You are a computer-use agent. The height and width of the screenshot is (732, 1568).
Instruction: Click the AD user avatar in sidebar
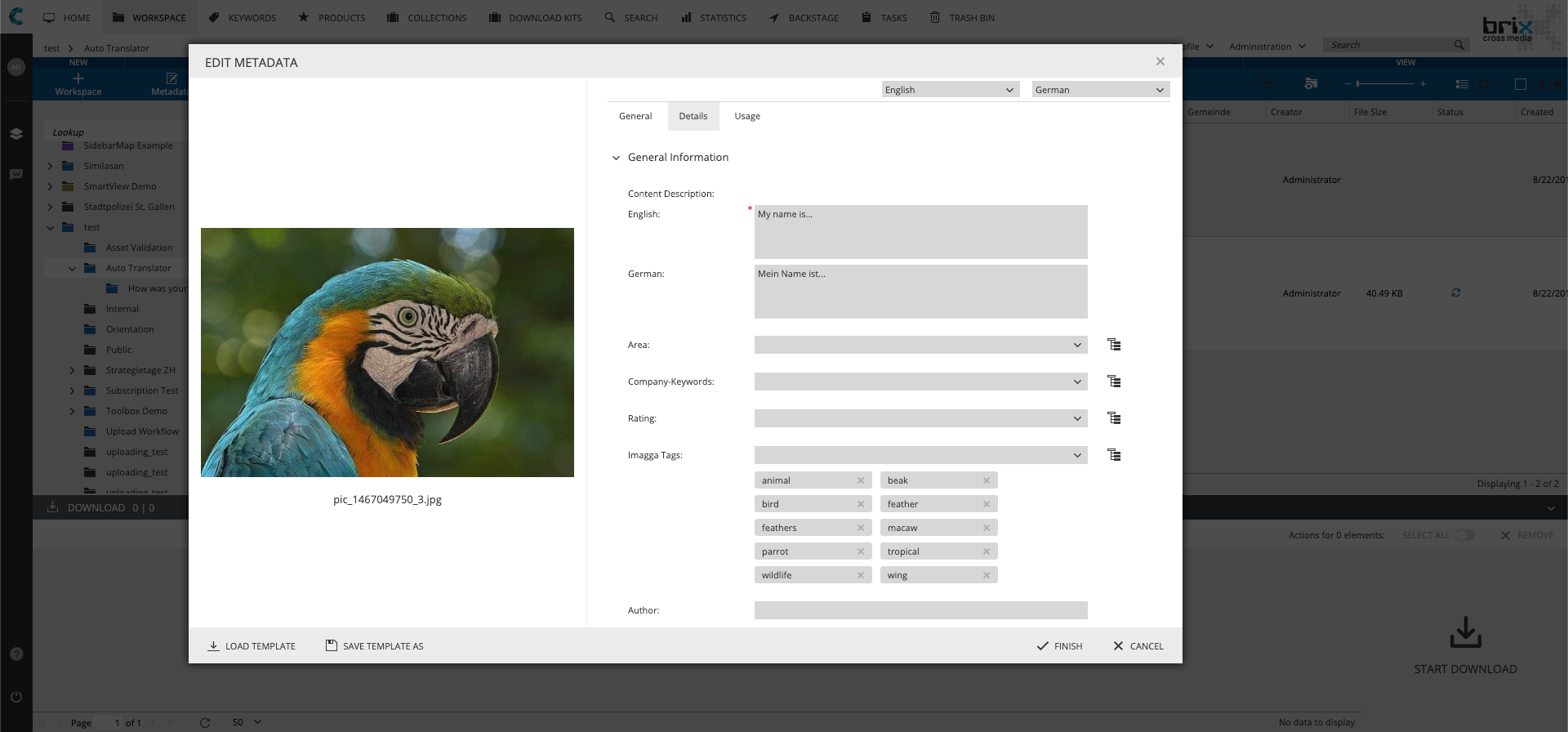[x=16, y=67]
